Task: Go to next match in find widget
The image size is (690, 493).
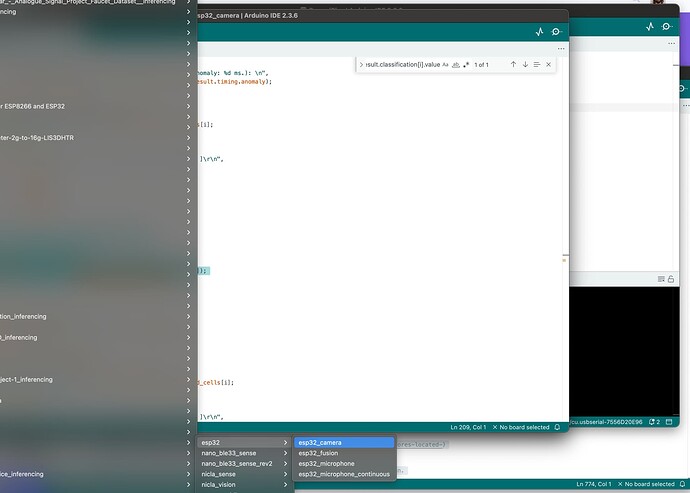Action: click(525, 64)
